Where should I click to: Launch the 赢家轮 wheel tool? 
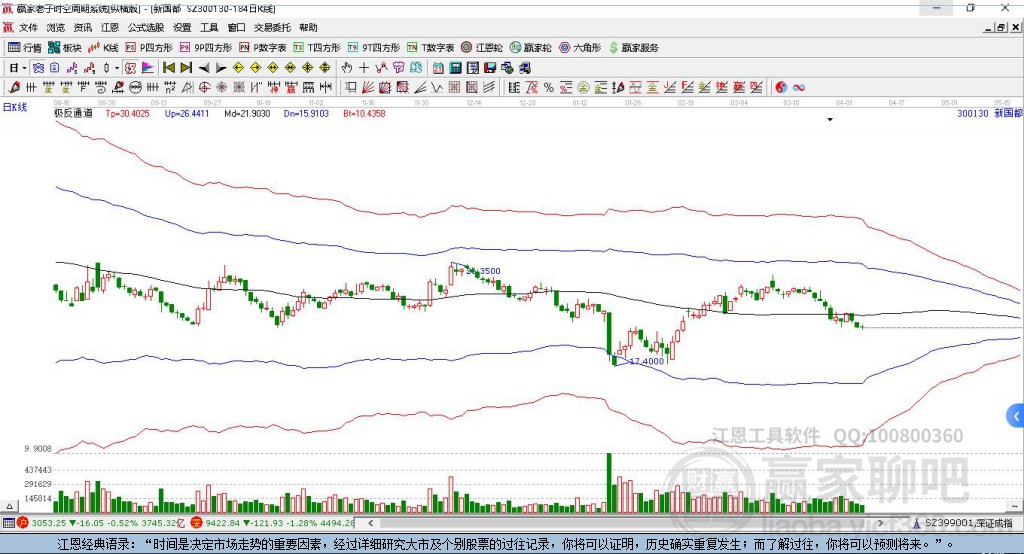click(530, 48)
